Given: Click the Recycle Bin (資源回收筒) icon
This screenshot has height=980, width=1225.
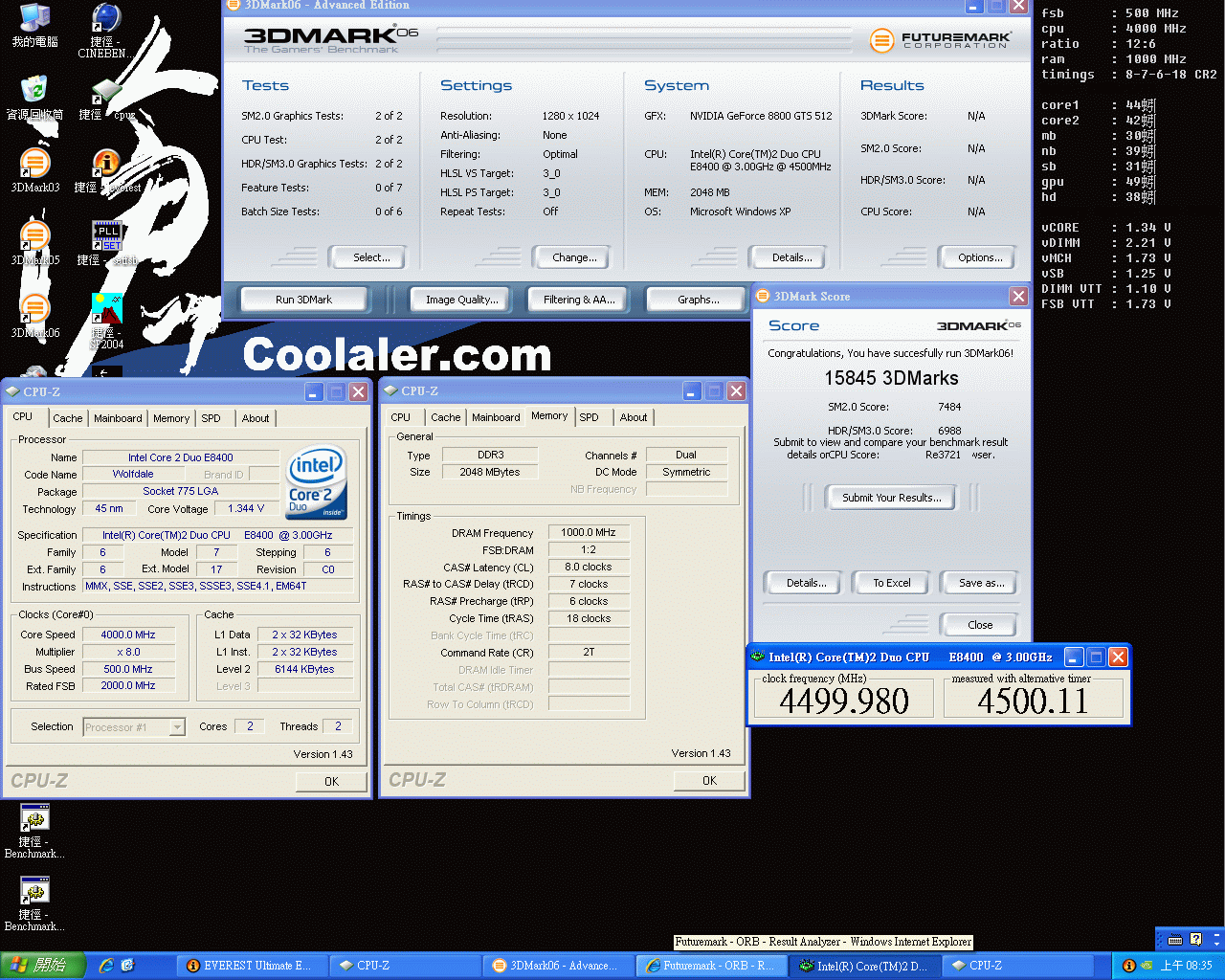Looking at the screenshot, I should coord(34,97).
